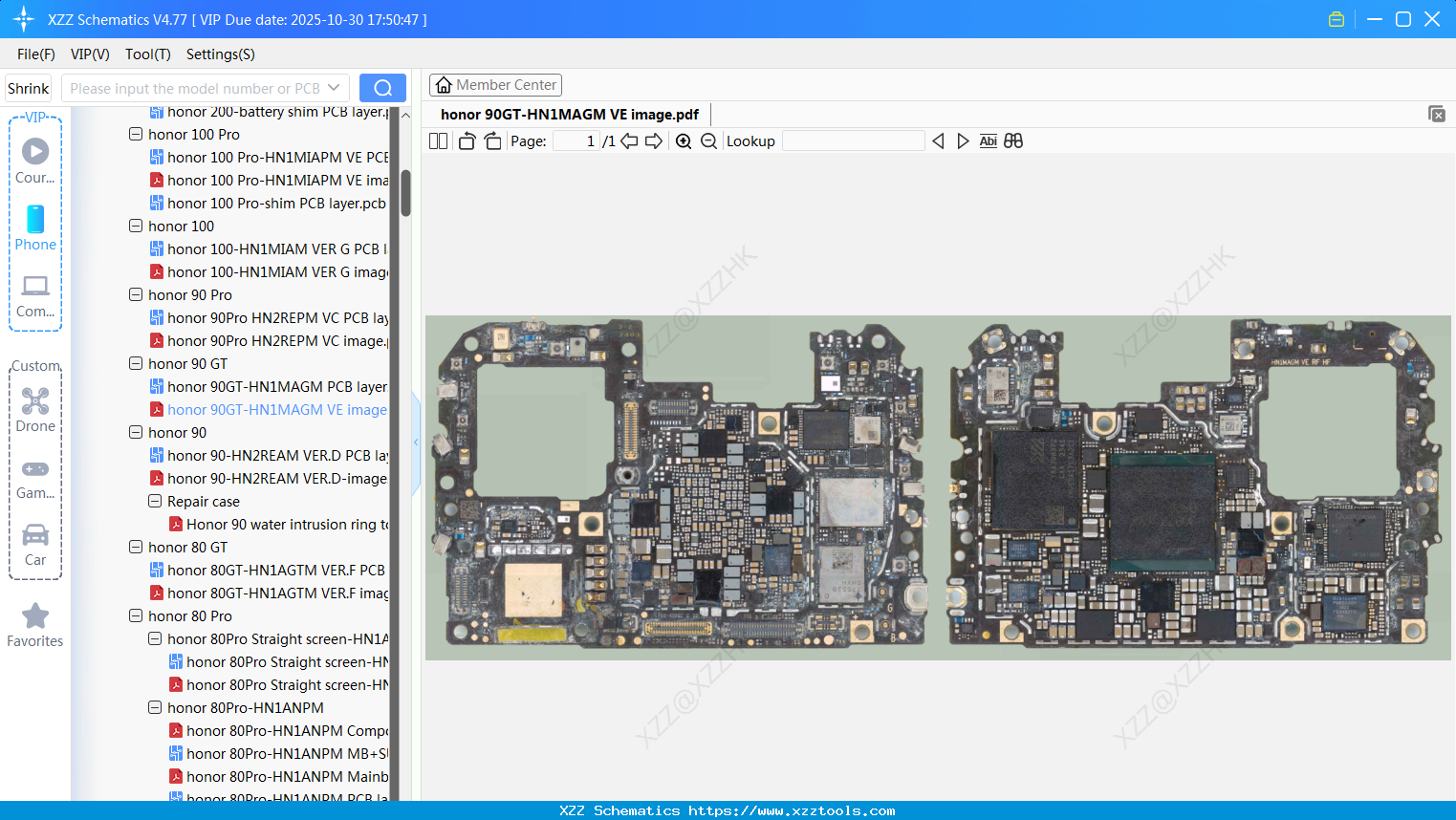Close the PDF document panel

(x=1437, y=114)
